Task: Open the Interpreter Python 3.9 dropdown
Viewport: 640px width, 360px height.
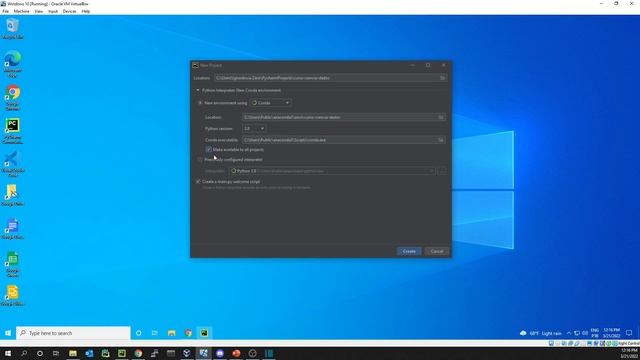Action: [x=332, y=171]
